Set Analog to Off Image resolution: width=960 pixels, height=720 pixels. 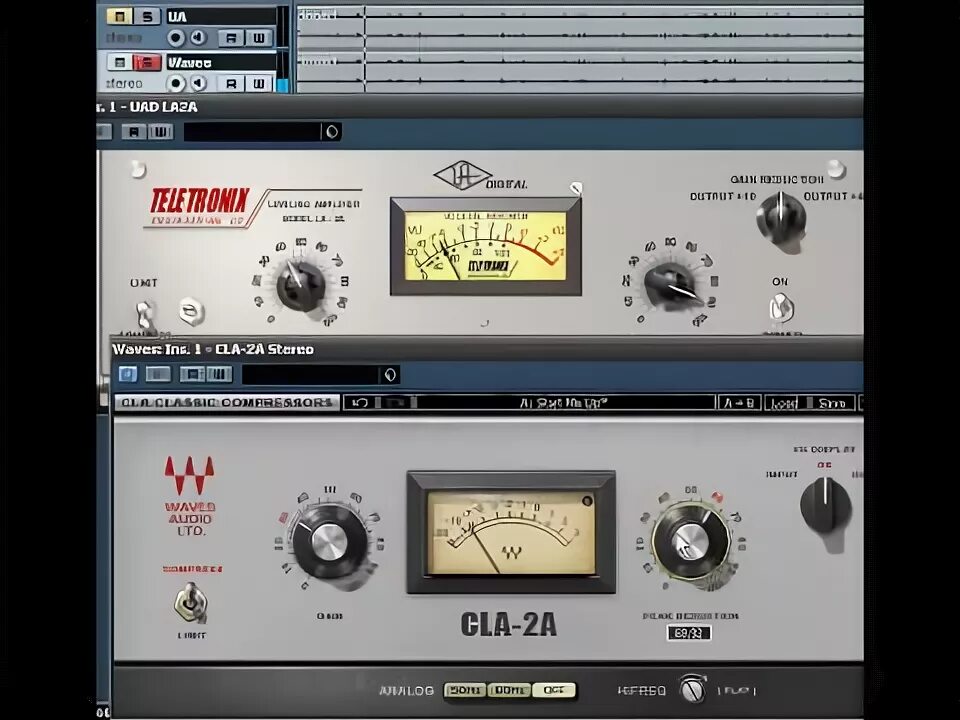(554, 690)
